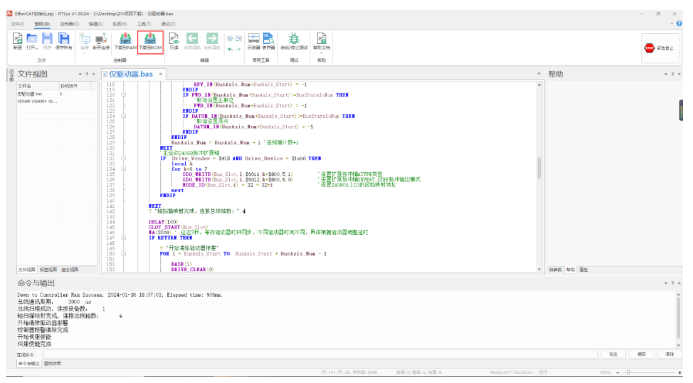
Task: Open the Controller menu tab
Action: [69, 24]
